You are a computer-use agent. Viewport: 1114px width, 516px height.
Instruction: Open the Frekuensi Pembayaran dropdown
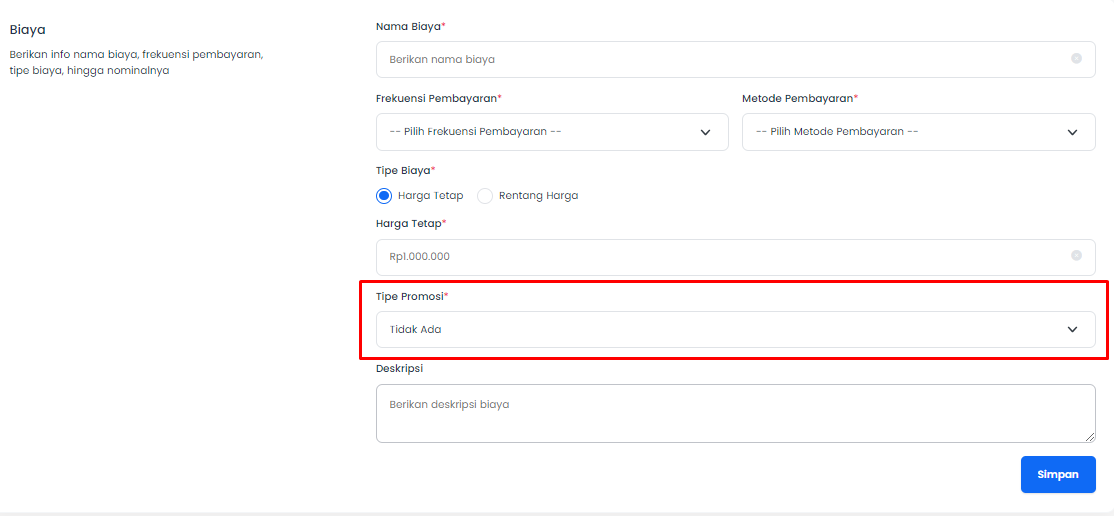(552, 132)
